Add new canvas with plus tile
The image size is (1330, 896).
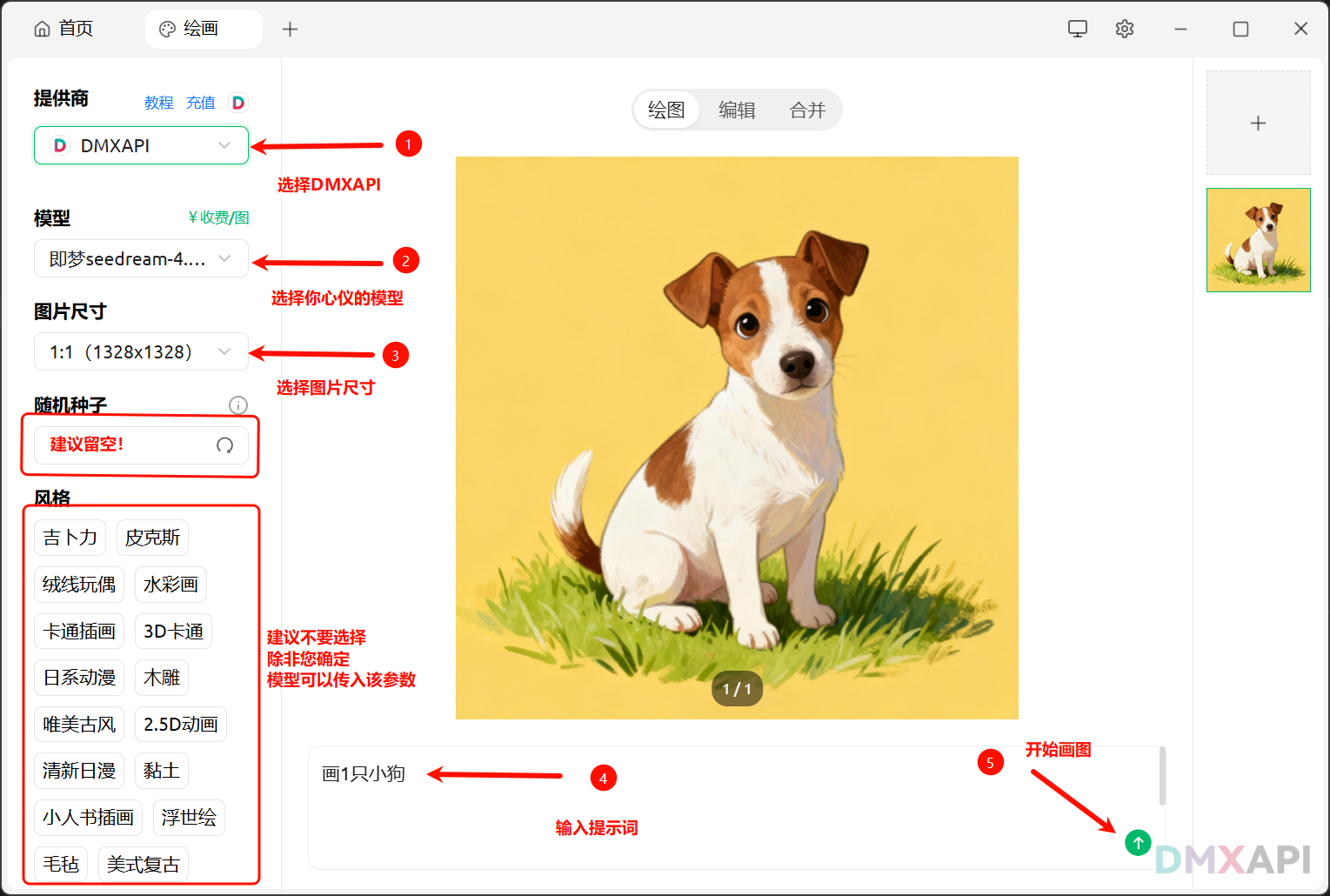(x=1258, y=123)
